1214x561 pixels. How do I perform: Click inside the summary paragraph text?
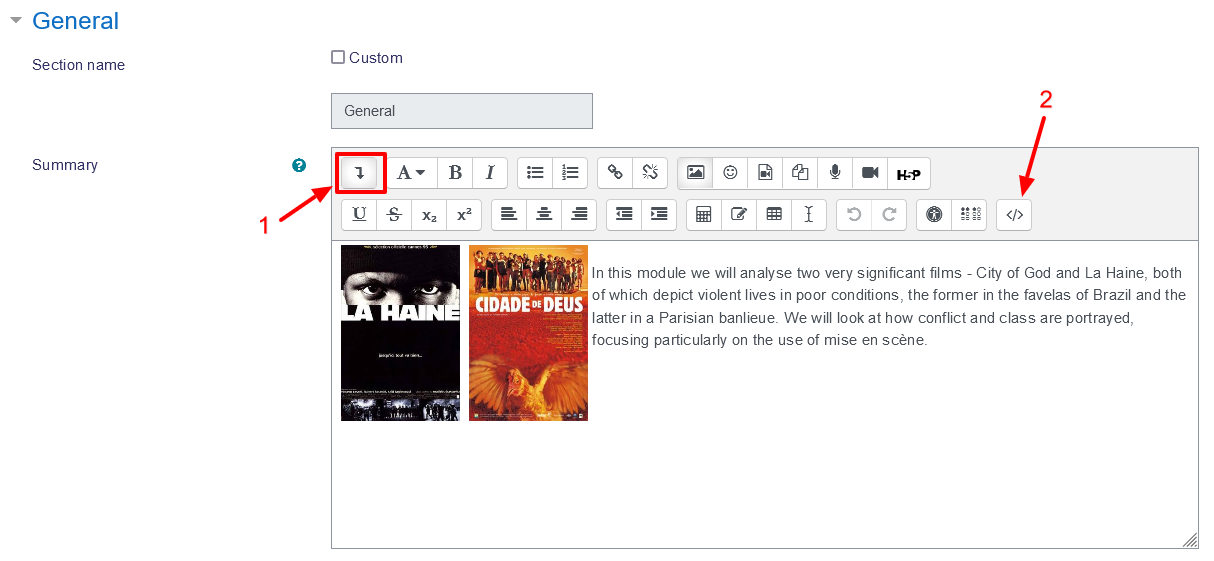pos(889,306)
